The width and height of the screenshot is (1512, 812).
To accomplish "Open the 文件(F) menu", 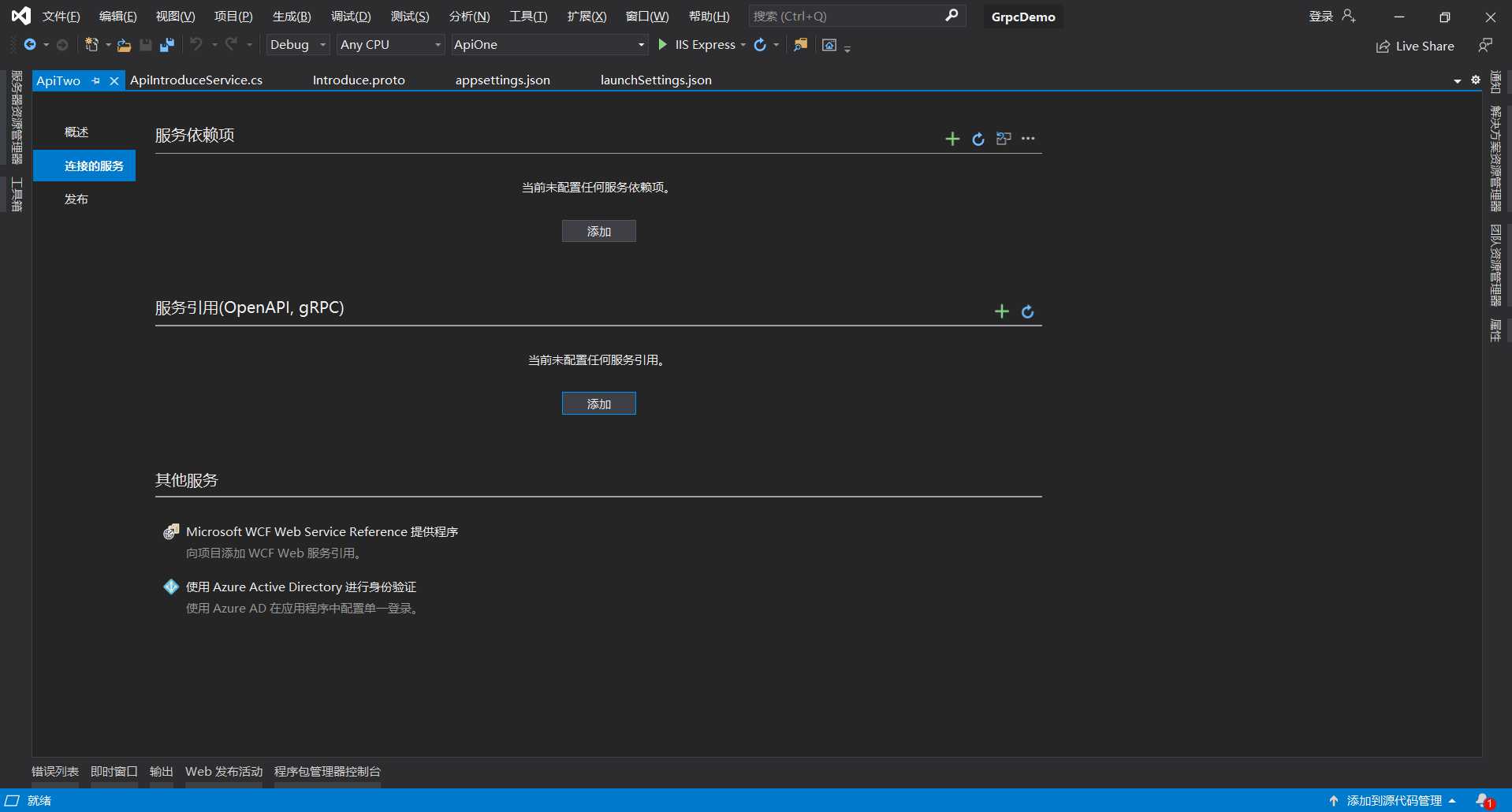I will (x=61, y=17).
